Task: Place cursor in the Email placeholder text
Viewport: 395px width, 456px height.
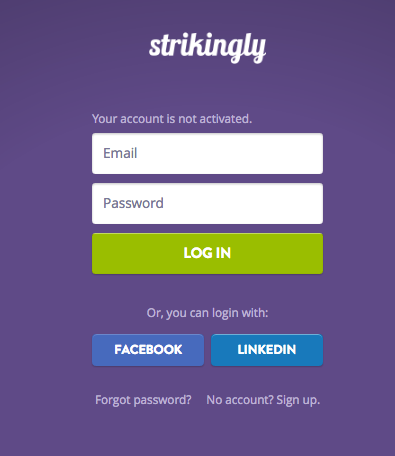Action: tap(120, 153)
